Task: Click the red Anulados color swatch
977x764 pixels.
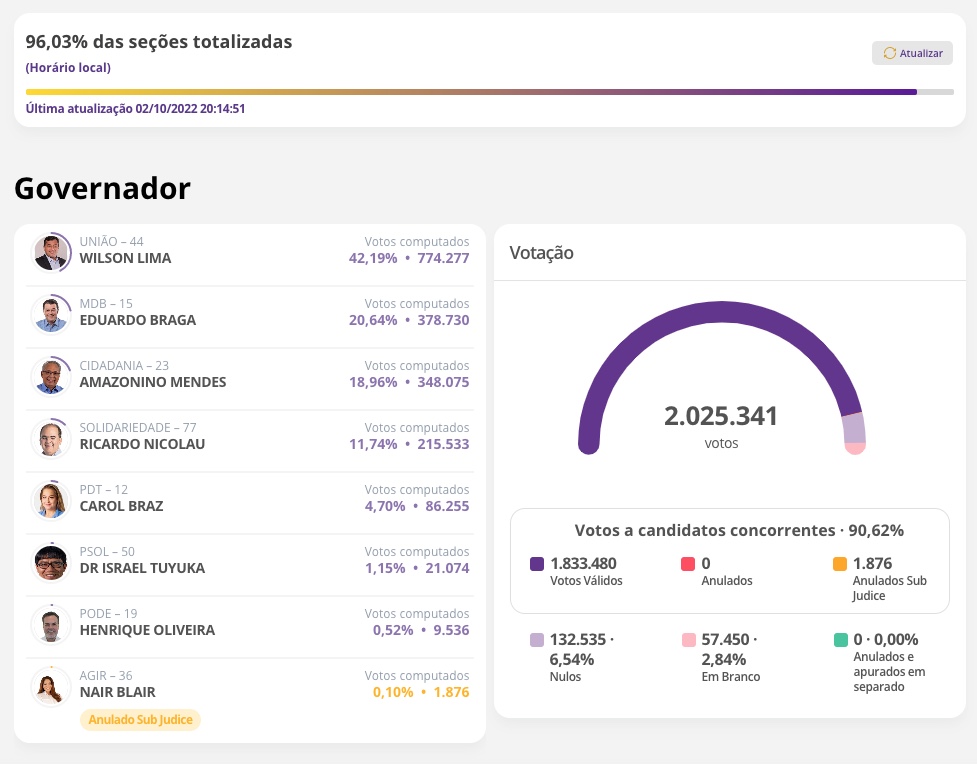Action: pos(688,564)
